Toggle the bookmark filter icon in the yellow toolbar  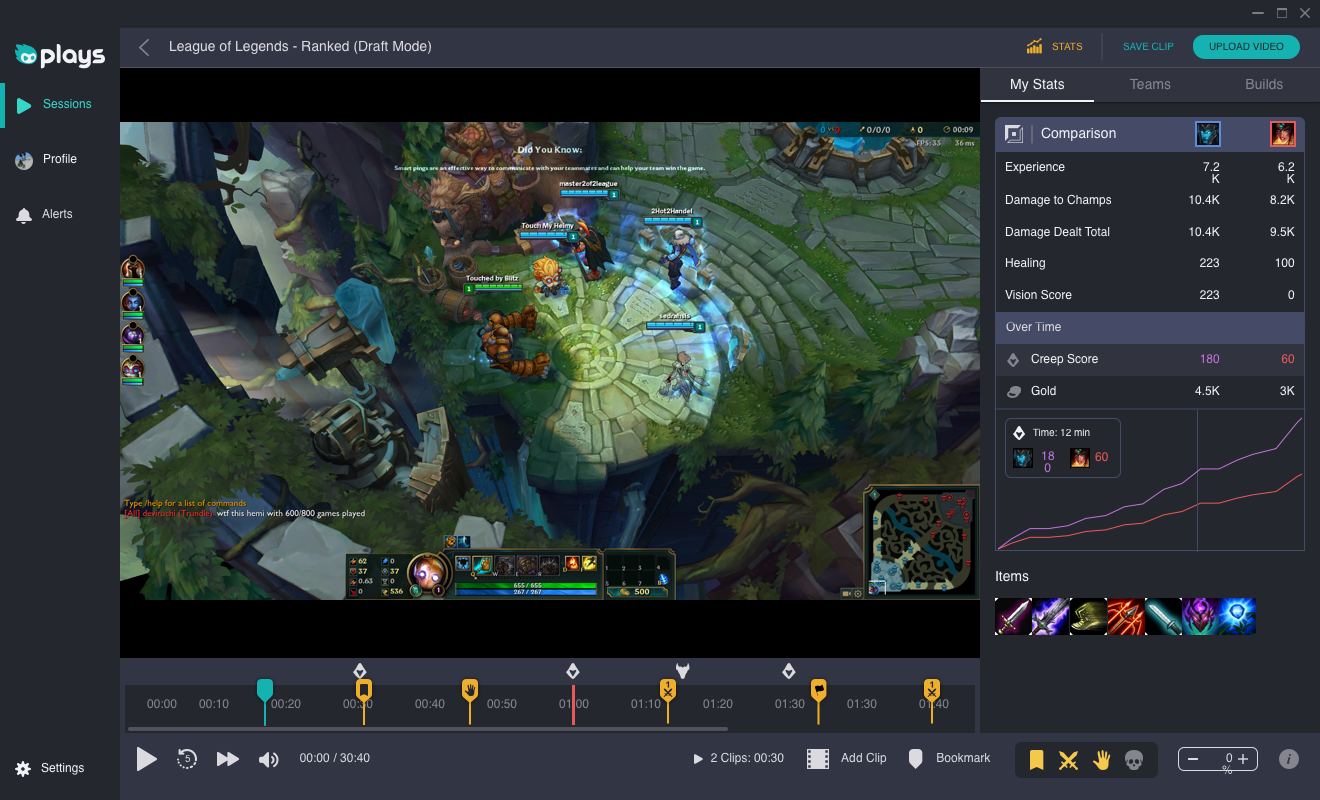1037,761
